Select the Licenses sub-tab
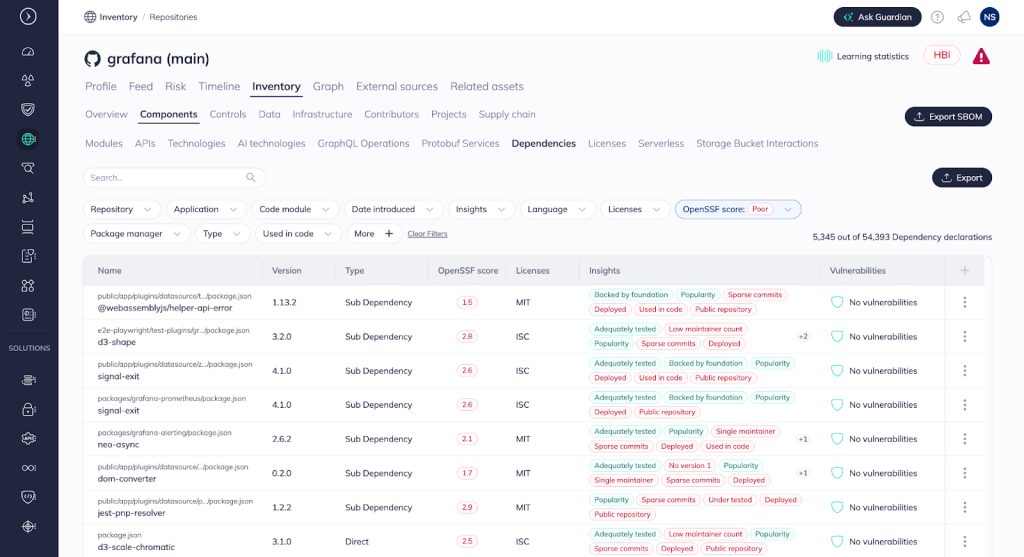 [x=606, y=144]
